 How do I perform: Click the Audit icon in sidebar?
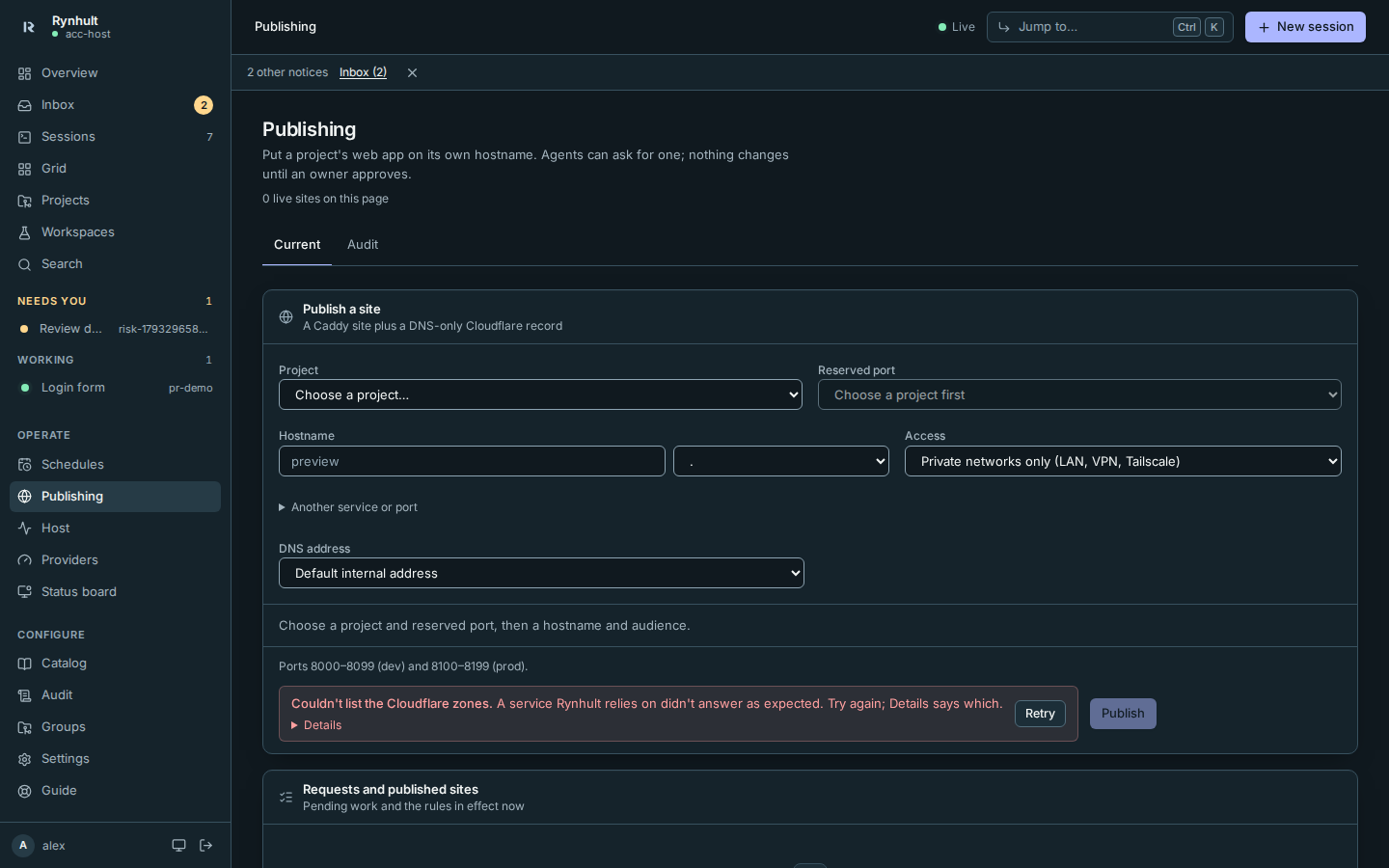click(x=25, y=695)
